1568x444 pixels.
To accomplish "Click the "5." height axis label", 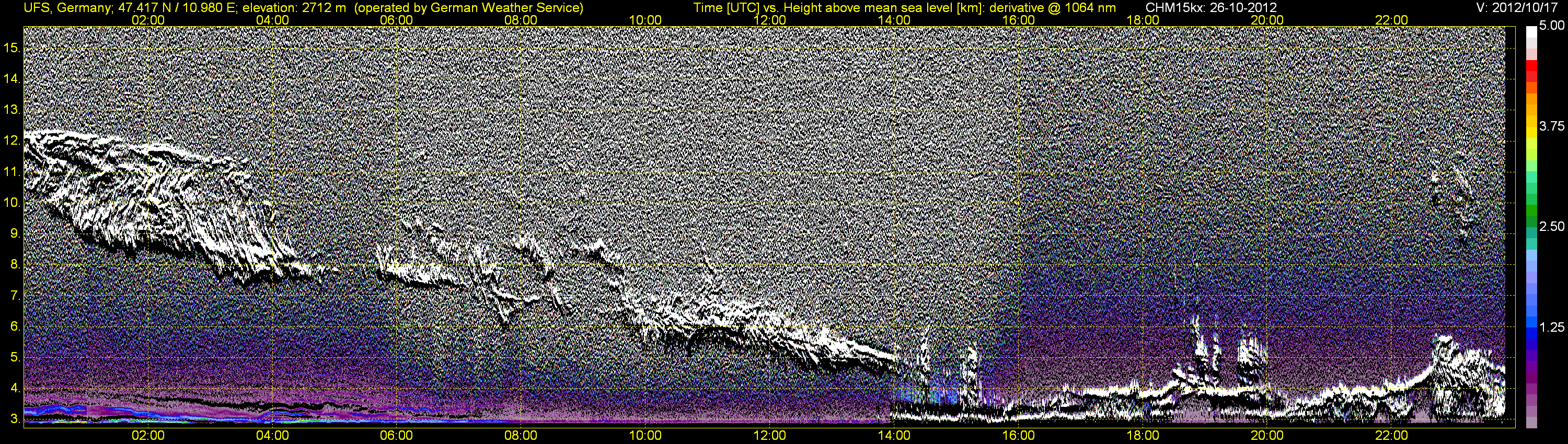I will tap(15, 358).
